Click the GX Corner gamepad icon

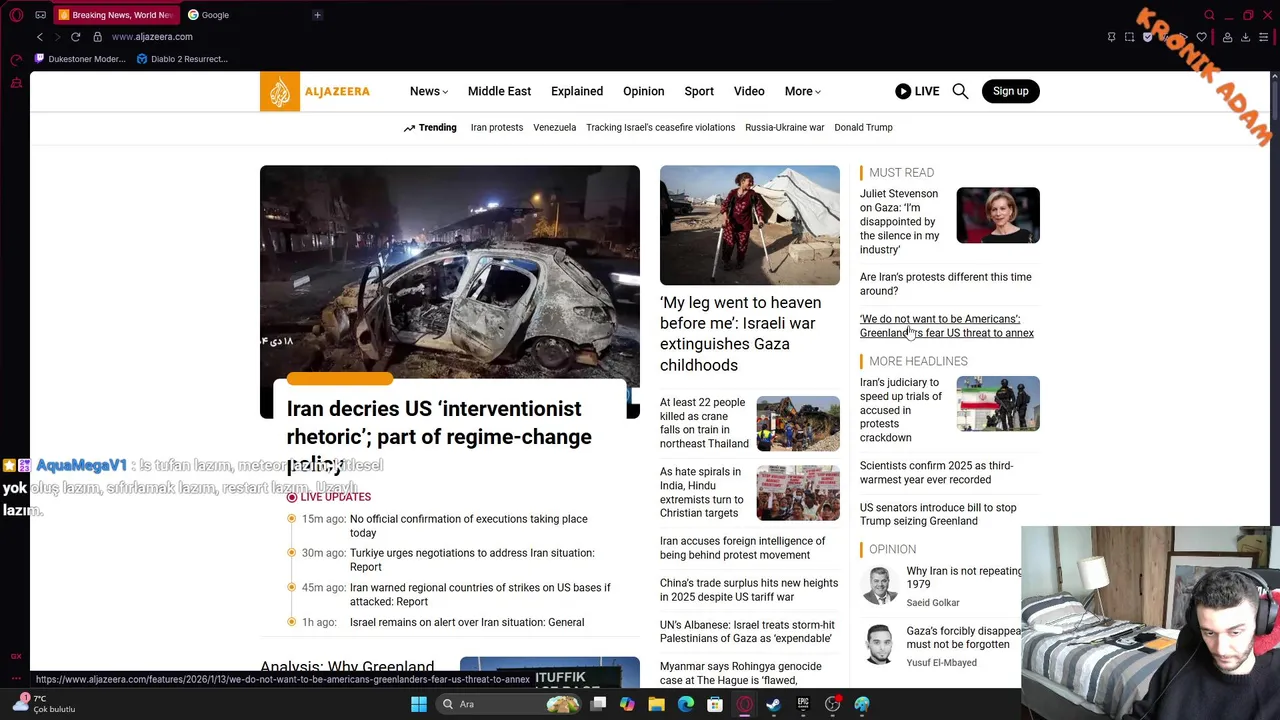click(40, 15)
